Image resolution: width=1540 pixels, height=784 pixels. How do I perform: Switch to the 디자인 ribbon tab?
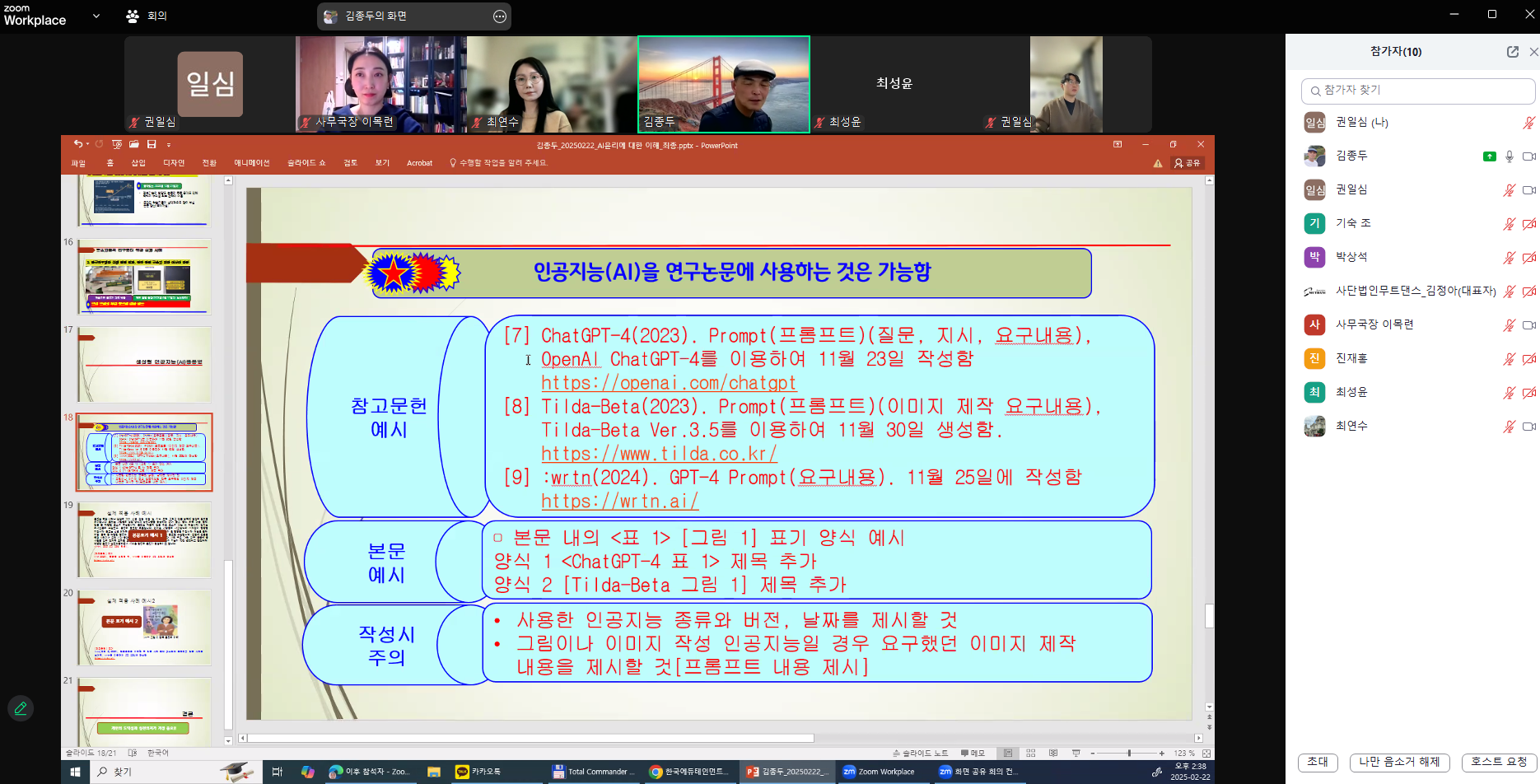click(x=174, y=163)
